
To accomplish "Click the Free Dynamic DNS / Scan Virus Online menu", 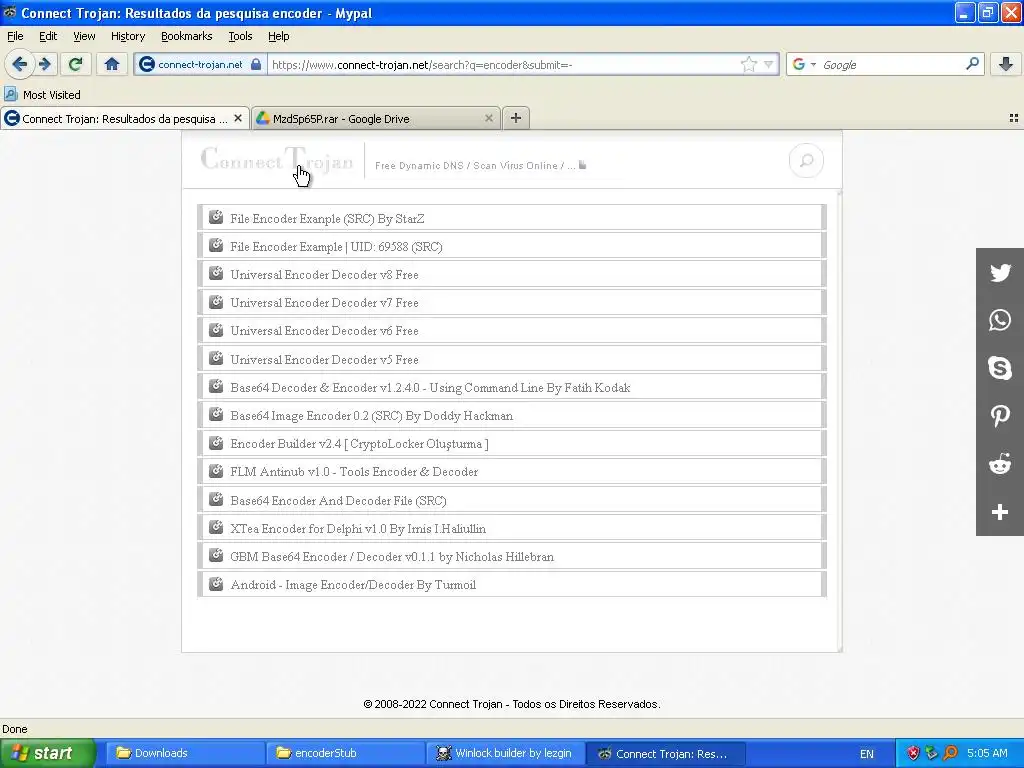I will point(480,165).
